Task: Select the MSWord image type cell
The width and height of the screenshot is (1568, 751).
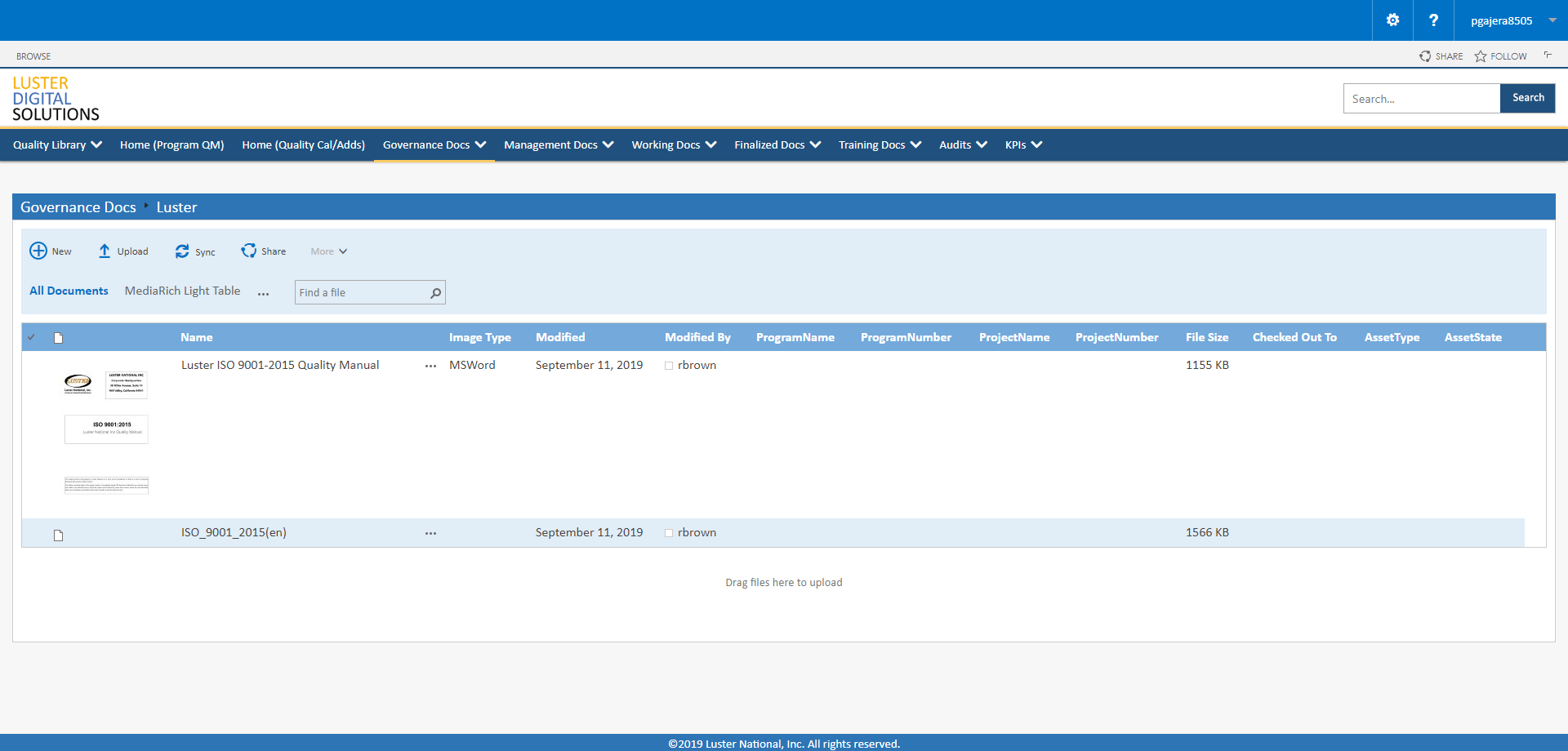Action: pos(472,365)
